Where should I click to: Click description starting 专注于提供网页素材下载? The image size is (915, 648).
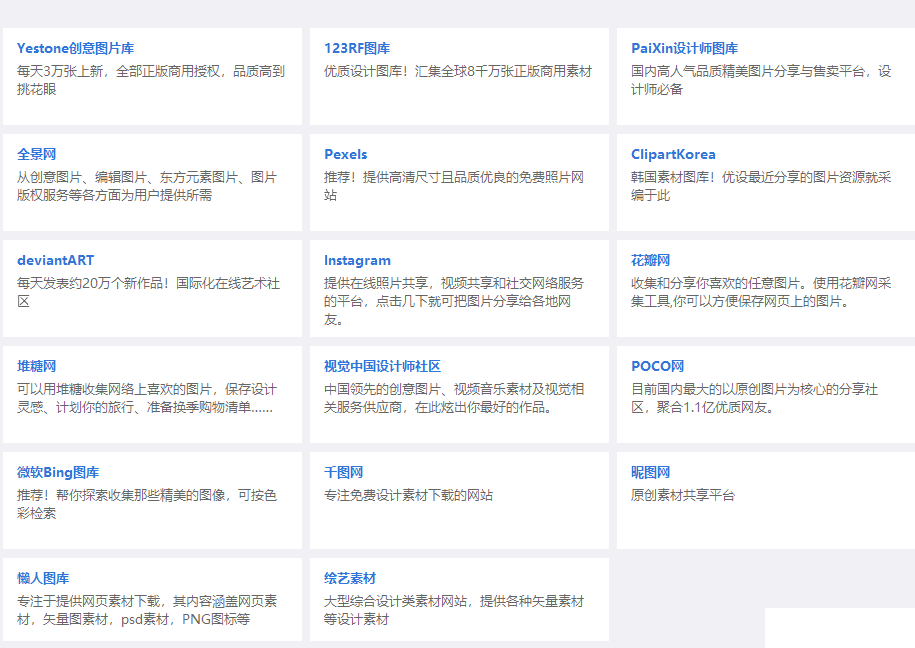(147, 610)
